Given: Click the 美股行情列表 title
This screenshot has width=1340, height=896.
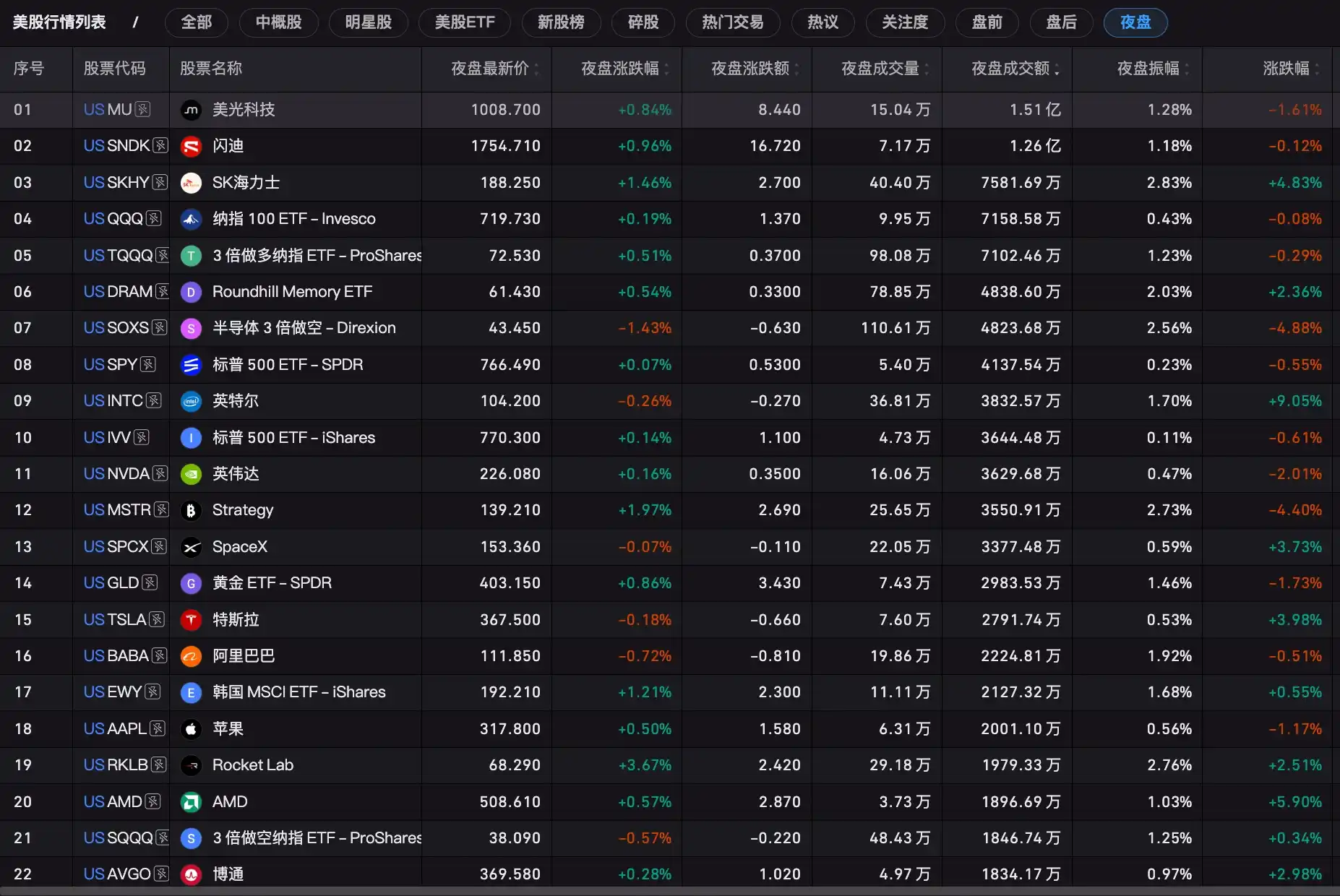Looking at the screenshot, I should (x=59, y=22).
